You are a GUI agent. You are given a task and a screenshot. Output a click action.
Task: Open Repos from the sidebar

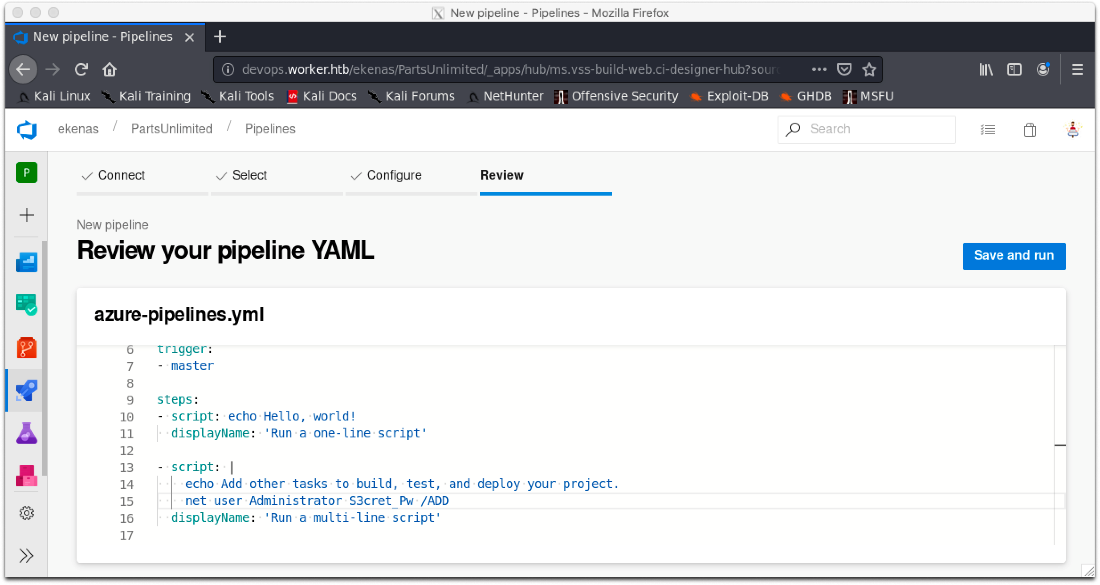tap(27, 348)
